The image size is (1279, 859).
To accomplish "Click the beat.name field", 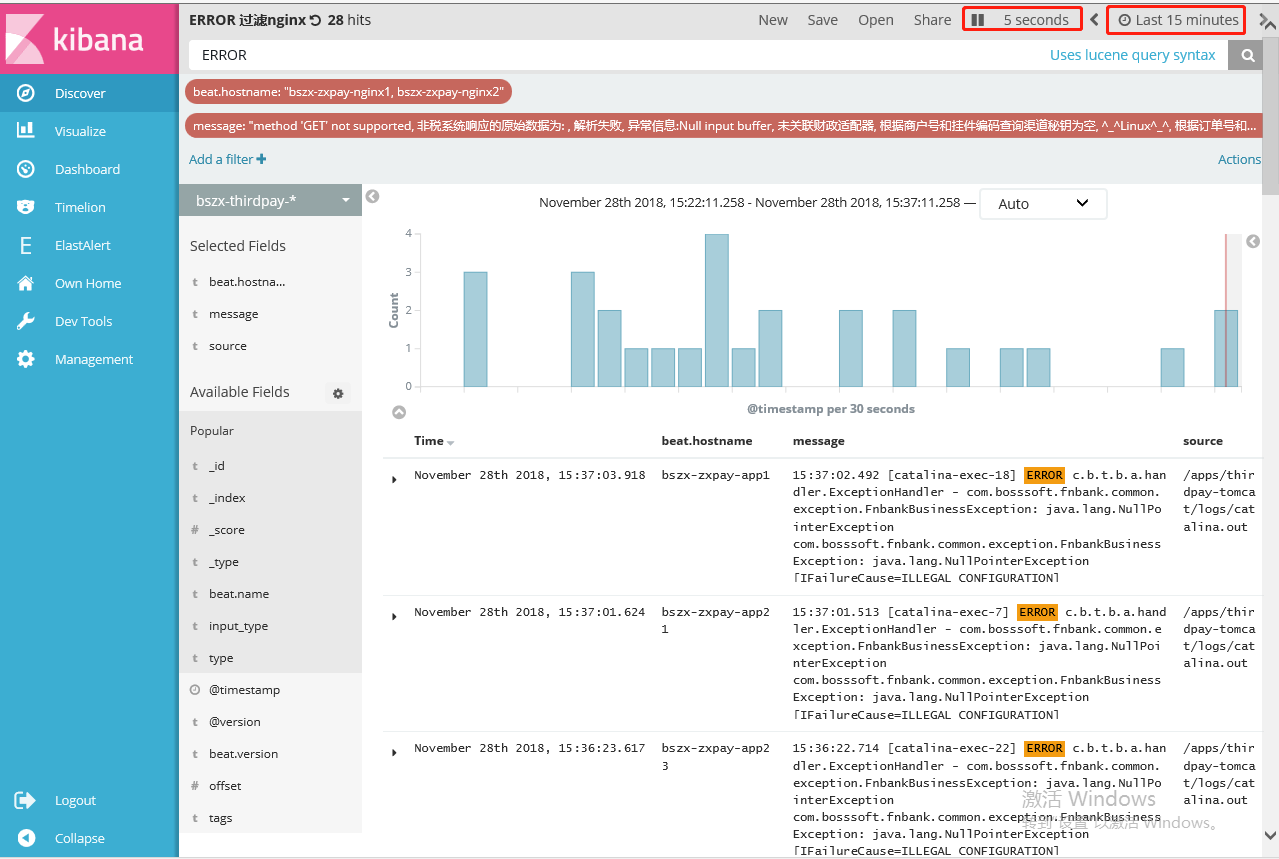I will [x=239, y=594].
